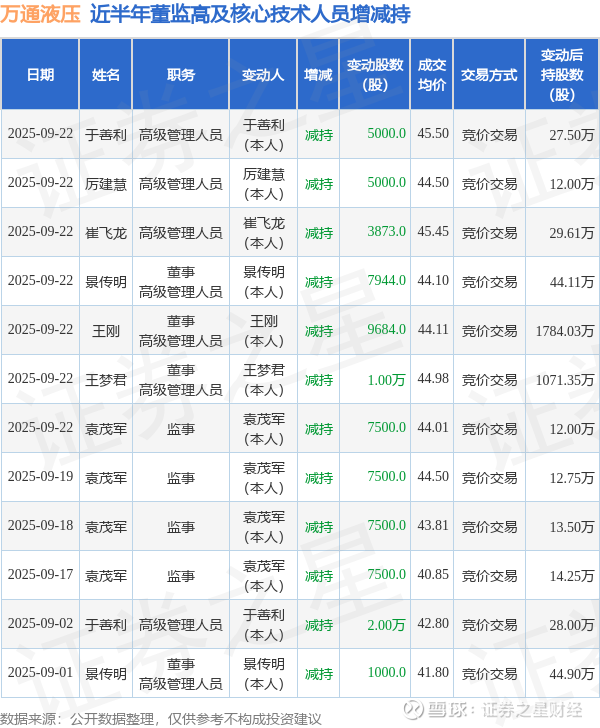The height and width of the screenshot is (728, 600).
Task: Click the 41.80 average price cell
Action: (x=433, y=672)
